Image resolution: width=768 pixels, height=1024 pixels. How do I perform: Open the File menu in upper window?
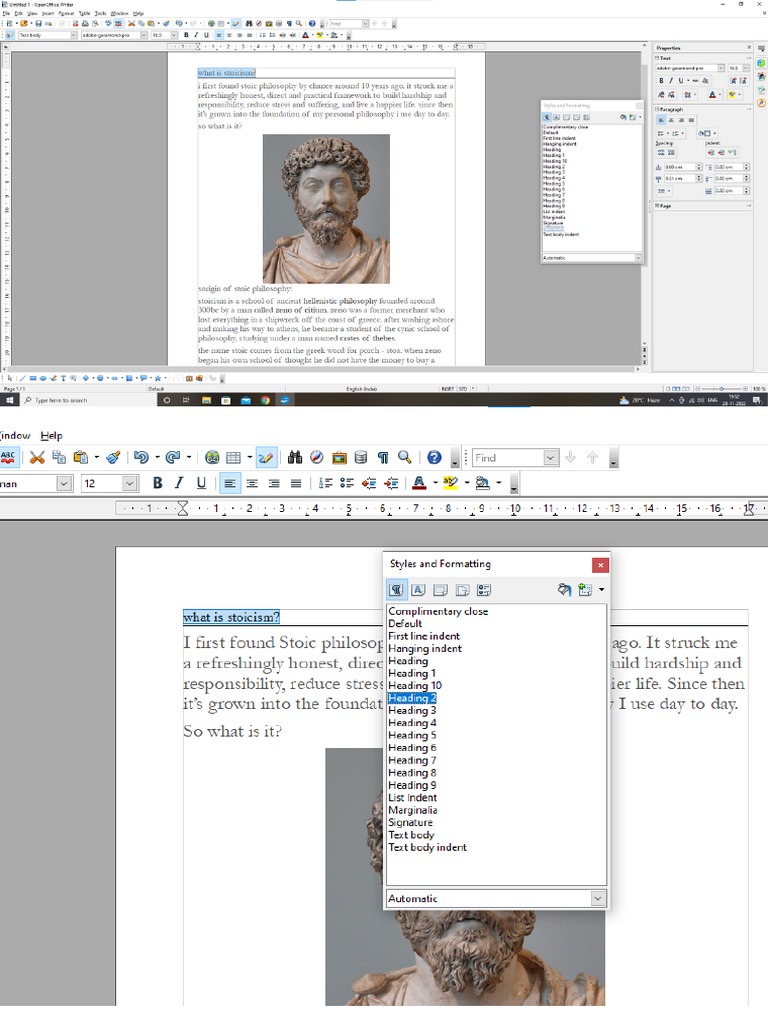[6, 13]
